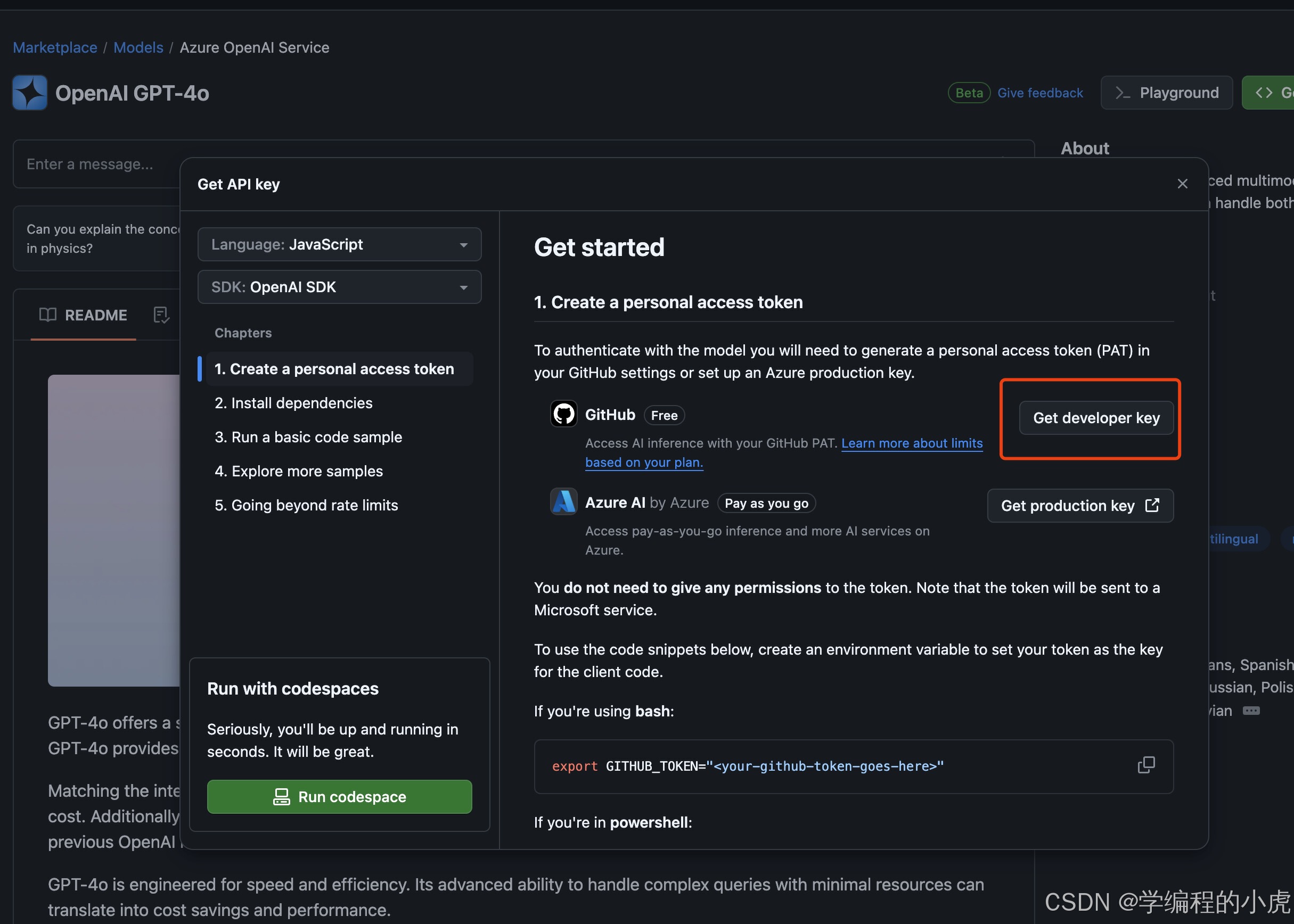Click the About sidebar heading

[1085, 148]
